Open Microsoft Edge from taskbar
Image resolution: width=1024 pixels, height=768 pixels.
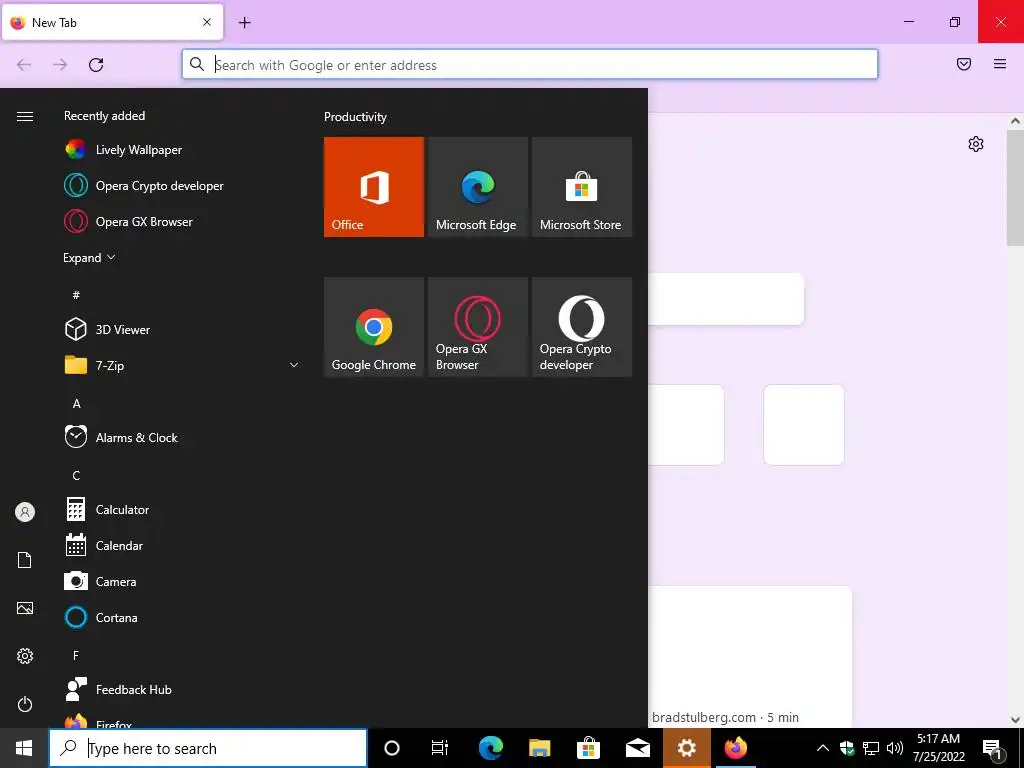point(490,748)
